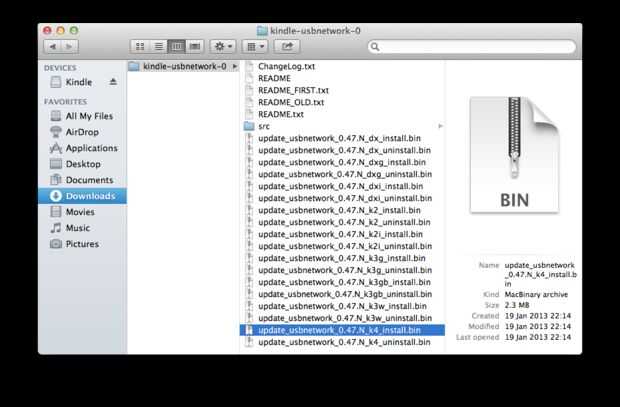
Task: Open Movies in sidebar
Action: tap(82, 212)
